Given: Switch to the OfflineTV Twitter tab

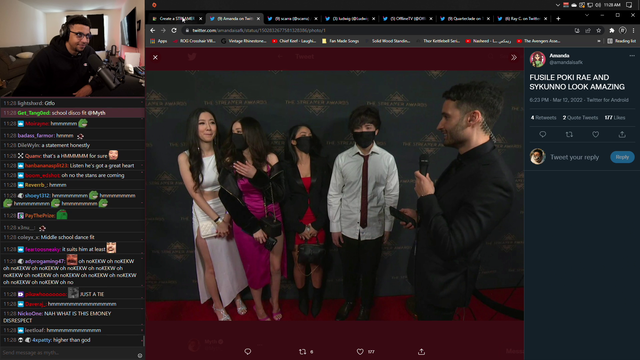Looking at the screenshot, I should pos(407,19).
